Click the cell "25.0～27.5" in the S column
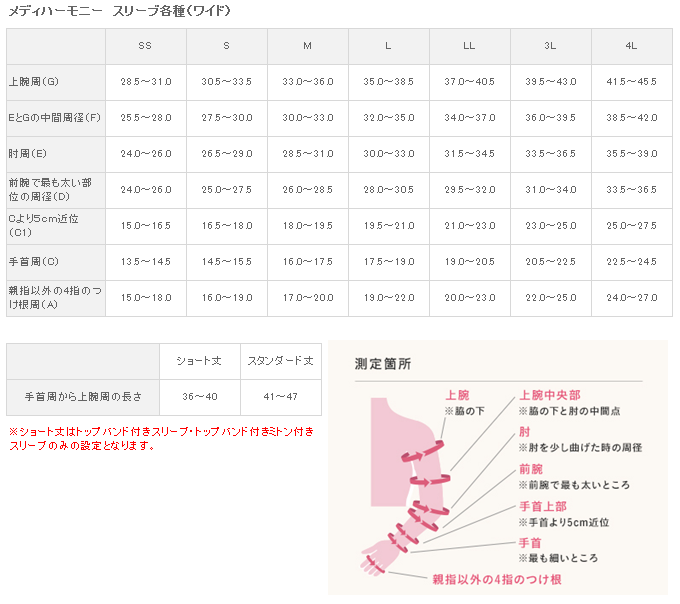 click(x=226, y=189)
